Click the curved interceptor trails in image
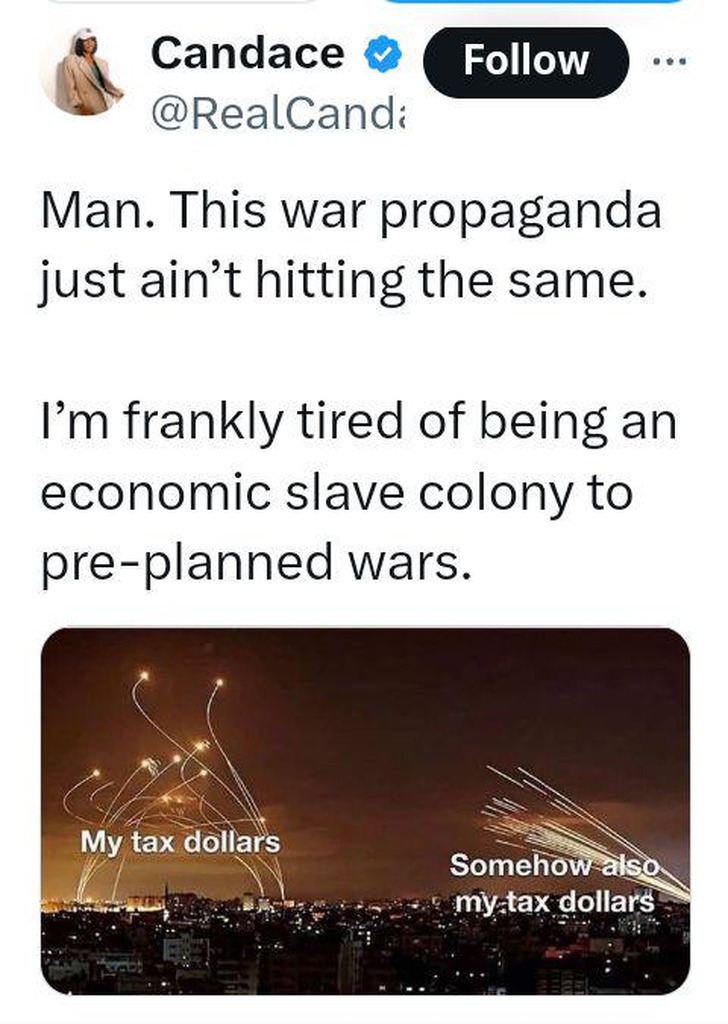Viewport: 728px width, 1024px height. [x=173, y=784]
